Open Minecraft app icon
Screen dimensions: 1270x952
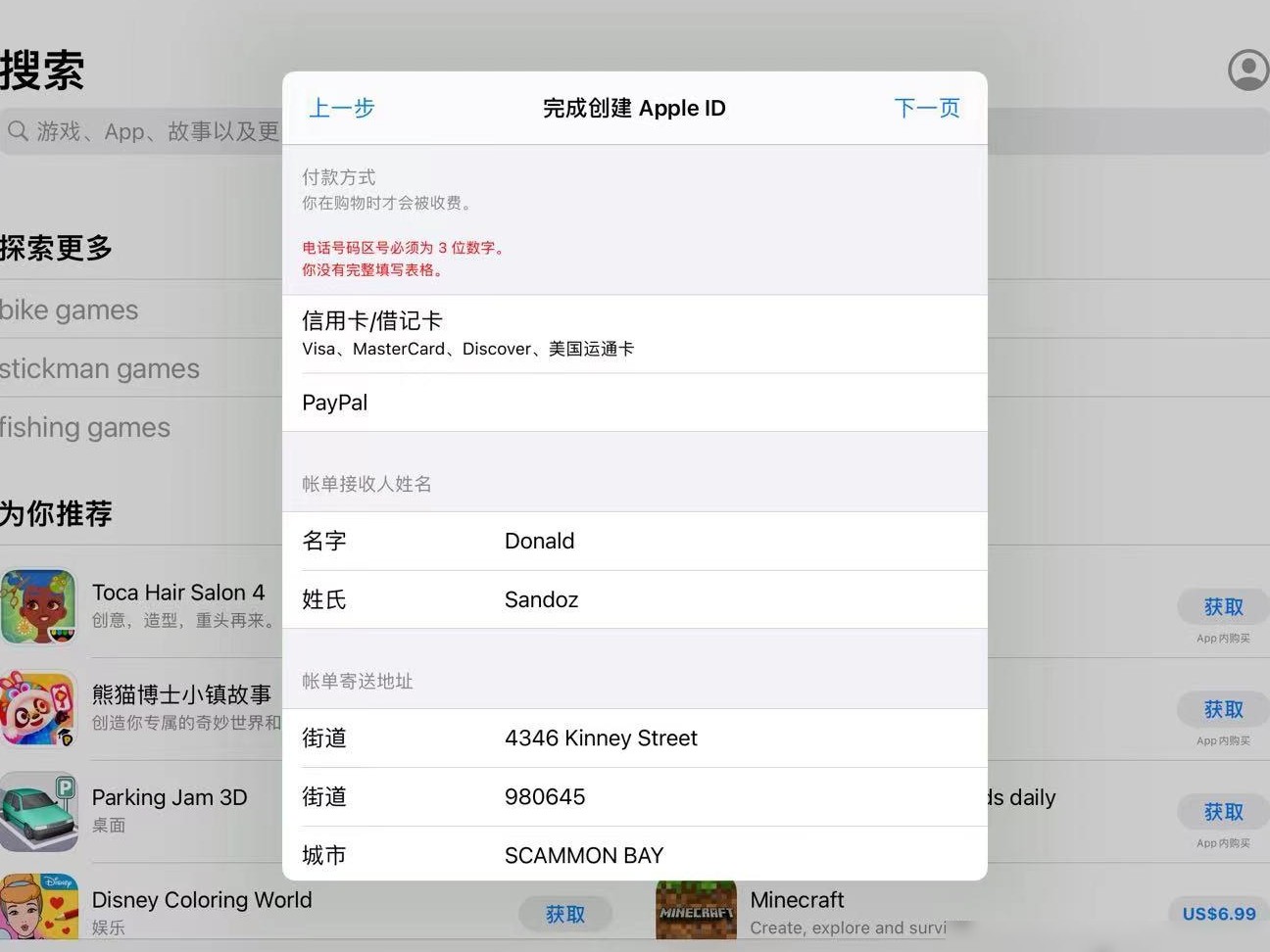click(x=696, y=909)
